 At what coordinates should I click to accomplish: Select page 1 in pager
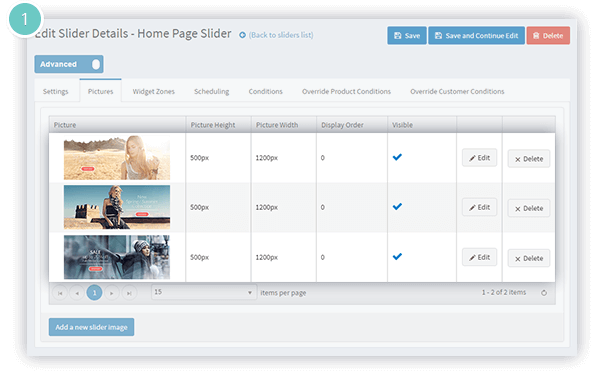tap(94, 293)
